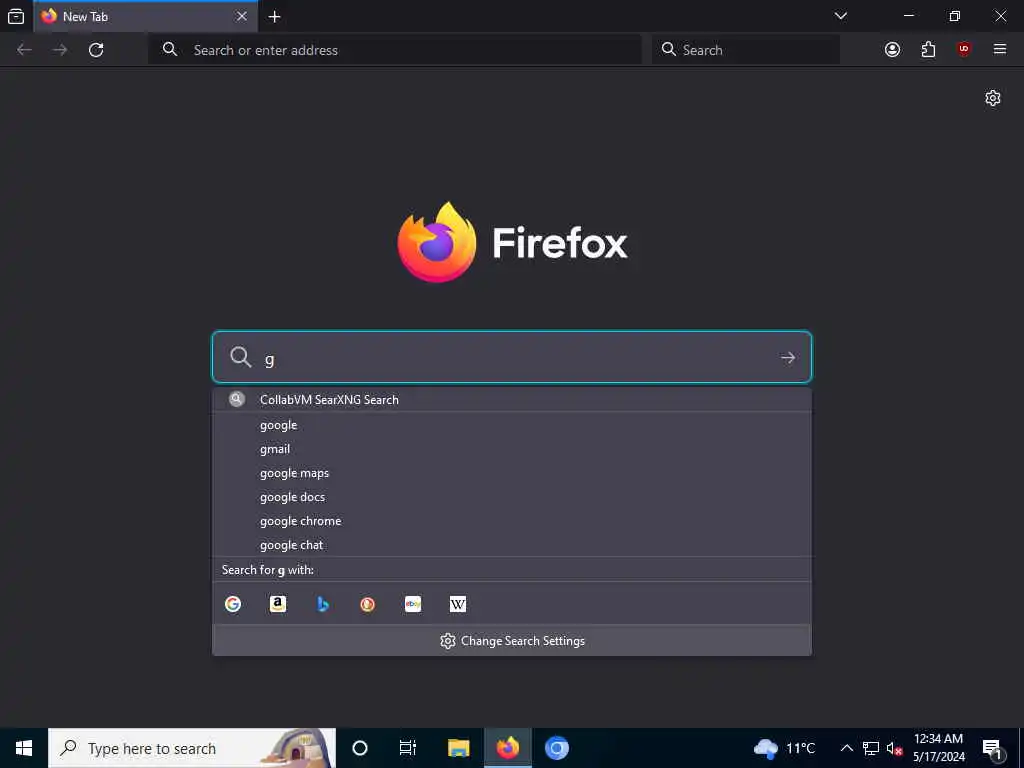Open Change Search Settings
Viewport: 1024px width, 768px height.
(512, 641)
